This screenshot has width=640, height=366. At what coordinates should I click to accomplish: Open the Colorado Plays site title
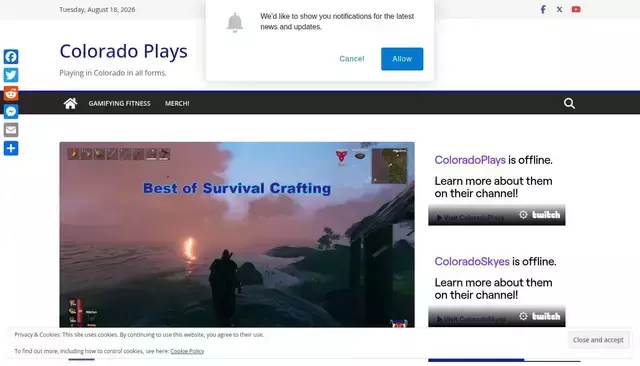pos(124,51)
